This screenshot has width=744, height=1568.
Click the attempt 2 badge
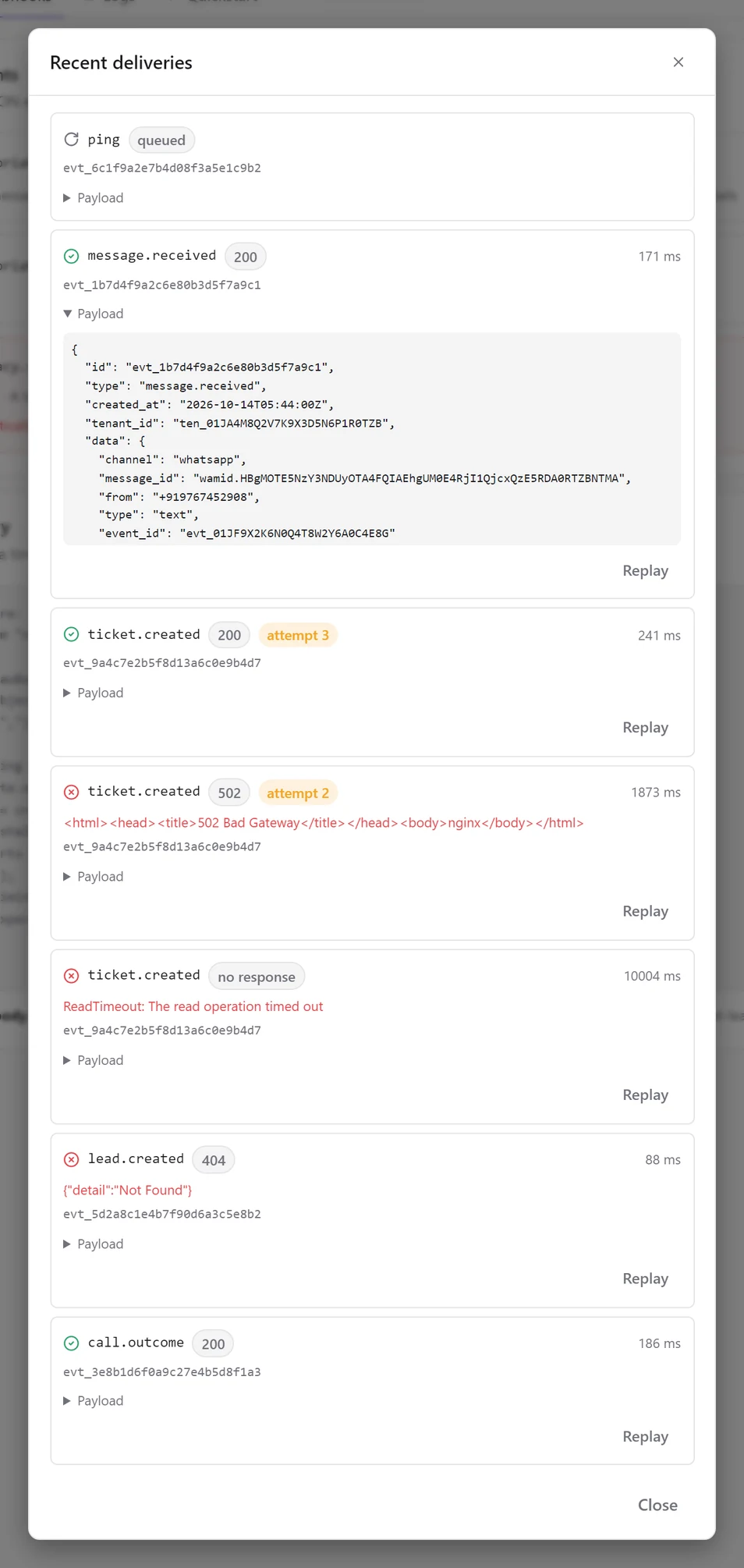point(298,793)
